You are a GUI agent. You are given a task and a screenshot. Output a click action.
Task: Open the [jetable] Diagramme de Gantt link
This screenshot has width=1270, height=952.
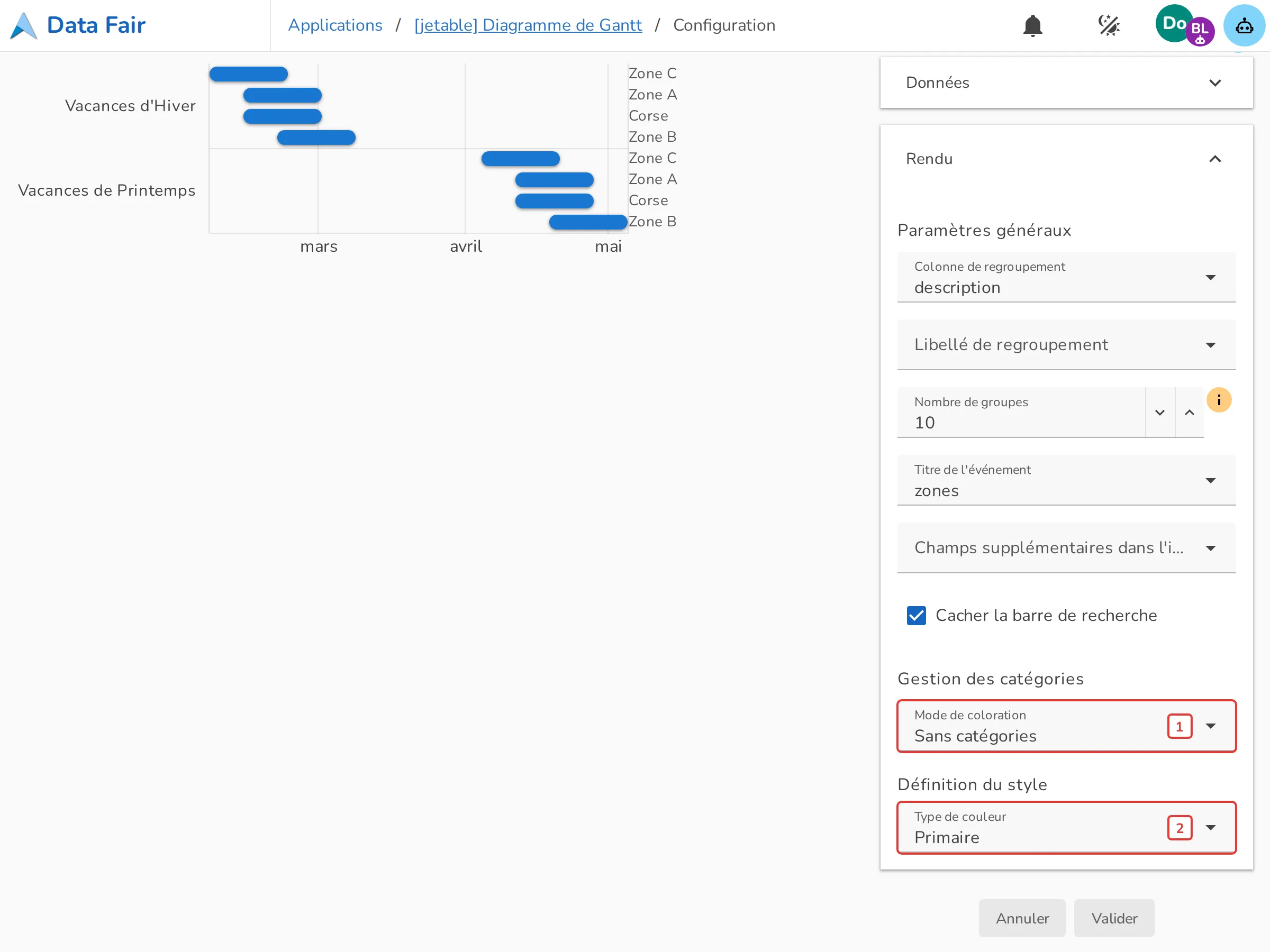point(528,25)
